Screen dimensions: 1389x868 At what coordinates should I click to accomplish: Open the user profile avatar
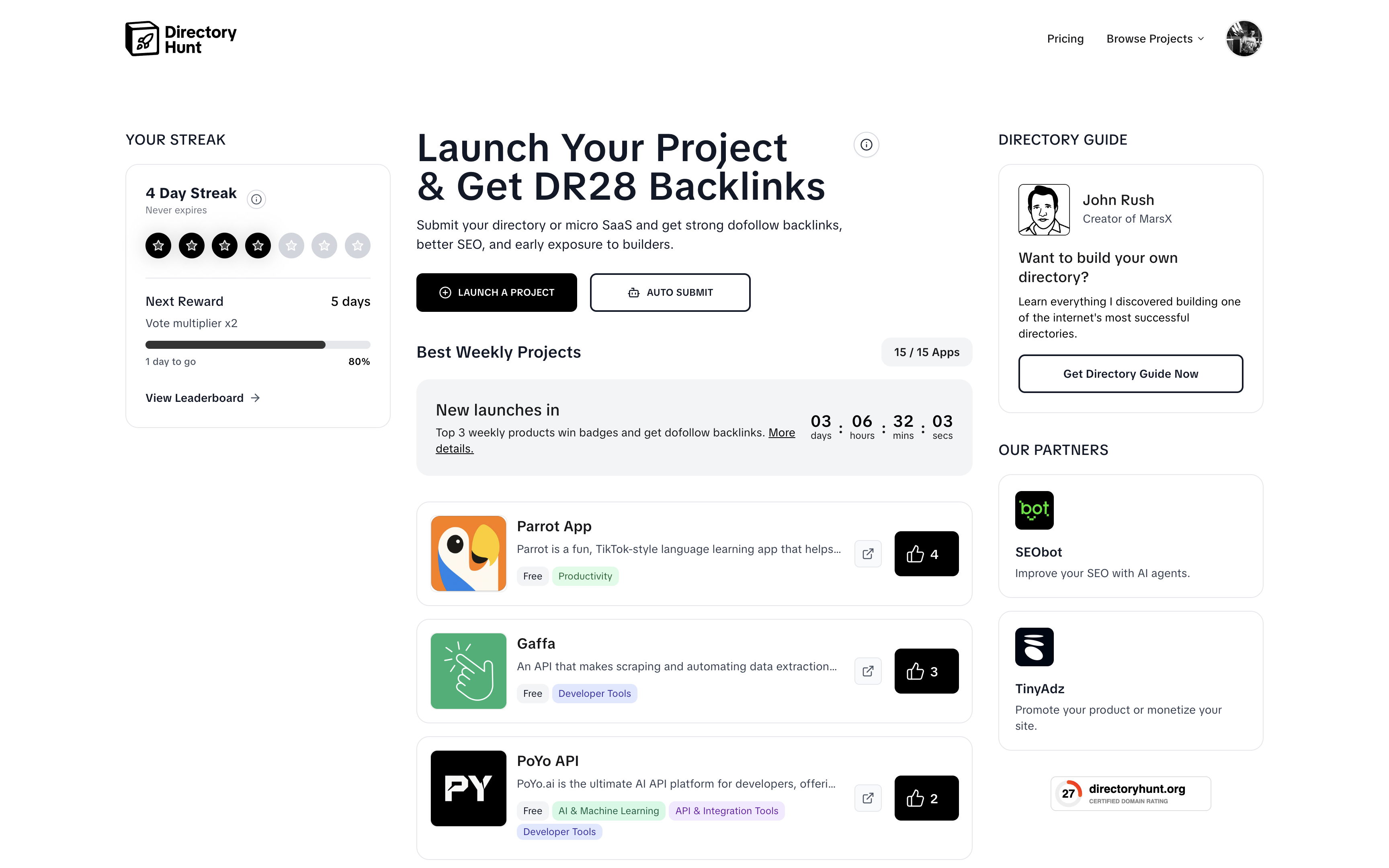click(x=1243, y=39)
